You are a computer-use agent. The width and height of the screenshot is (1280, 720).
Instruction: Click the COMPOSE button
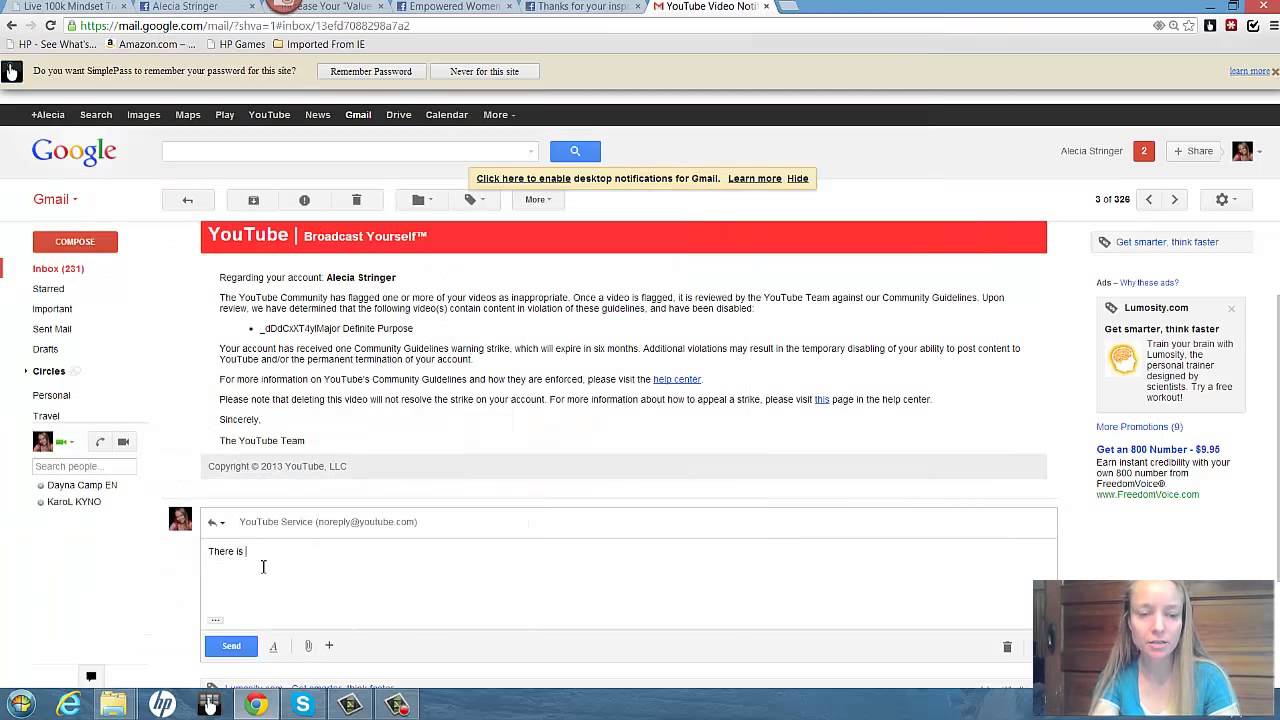(75, 242)
